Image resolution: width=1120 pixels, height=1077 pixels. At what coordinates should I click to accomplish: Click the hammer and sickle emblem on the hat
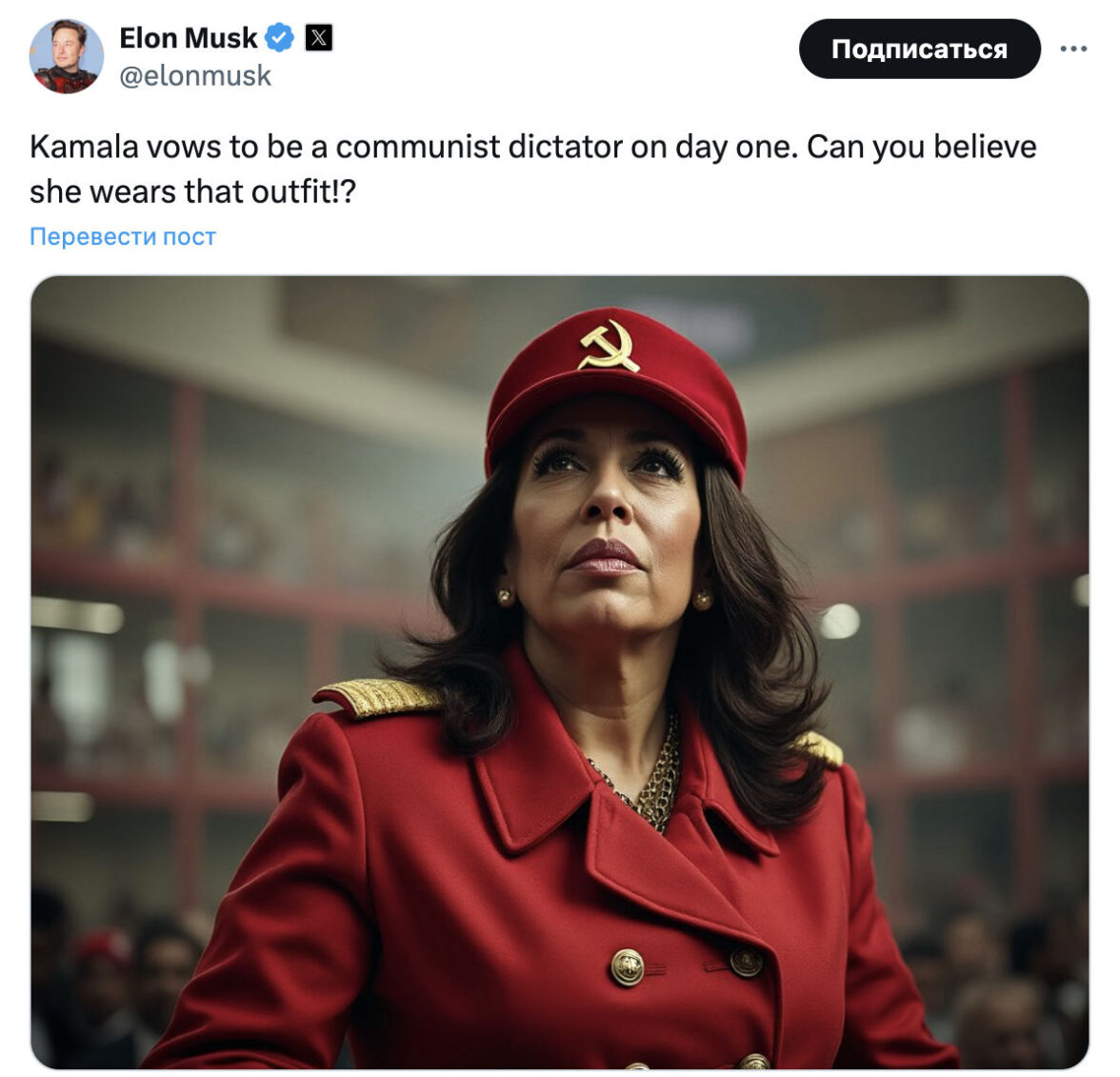pyautogui.click(x=609, y=347)
